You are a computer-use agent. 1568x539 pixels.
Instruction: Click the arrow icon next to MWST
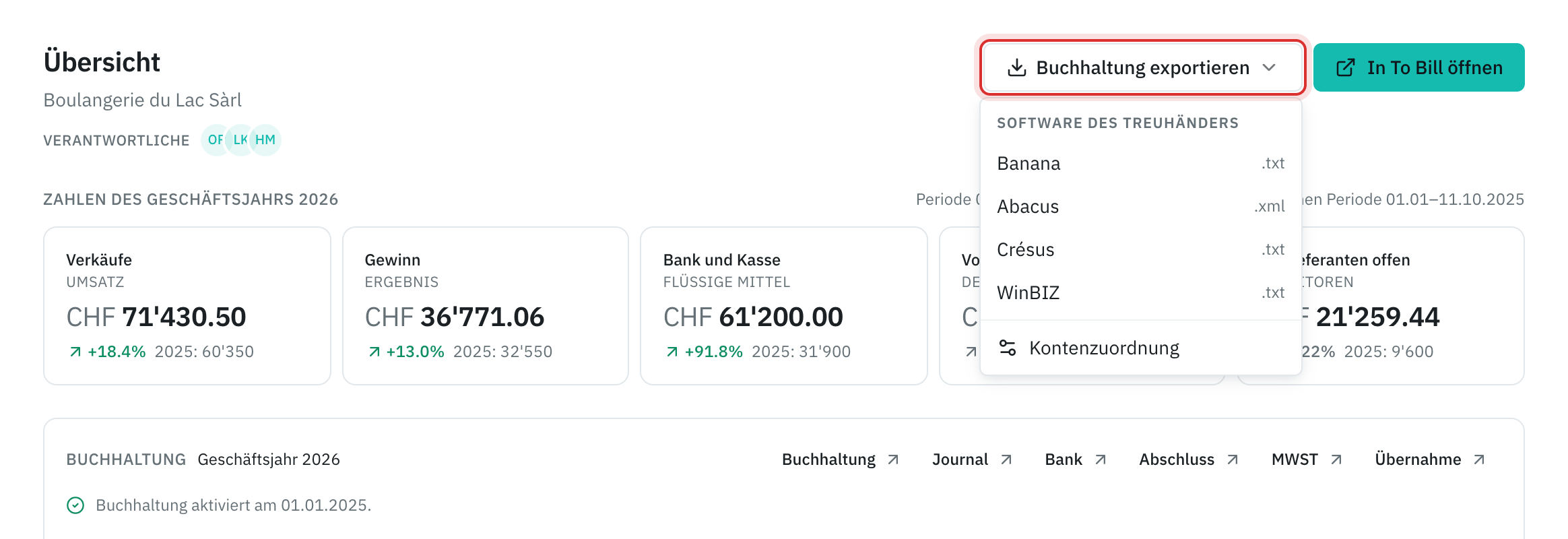[1336, 459]
